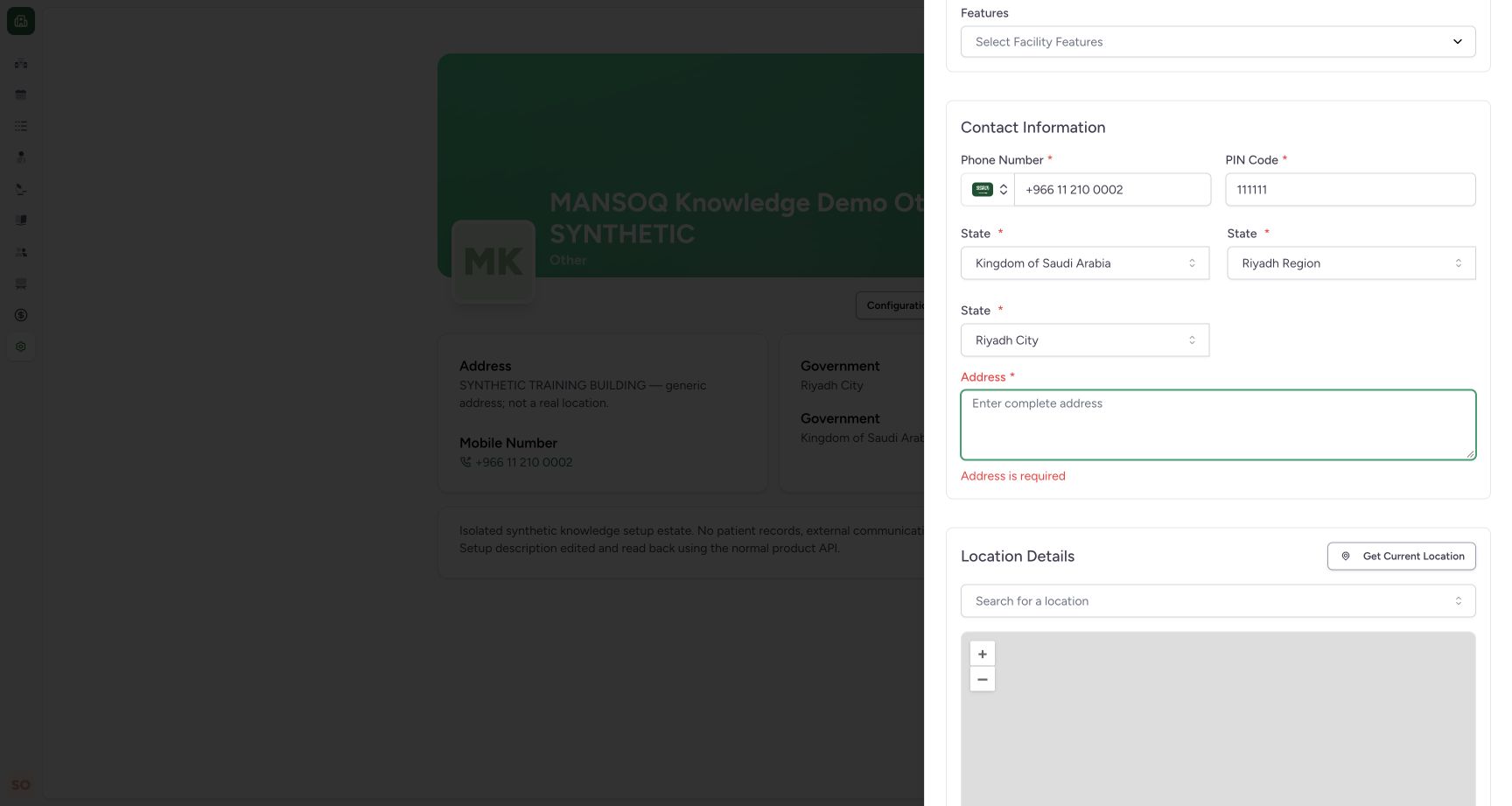This screenshot has height=806, width=1512.
Task: Open the billing dollar icon in the sidebar
Action: coord(21,315)
